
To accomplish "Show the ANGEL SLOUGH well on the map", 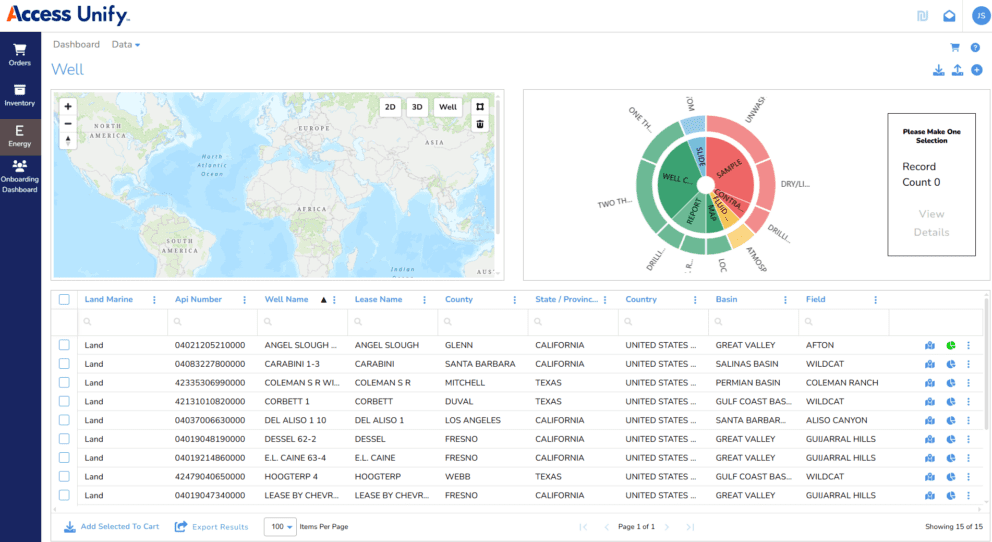I will coord(931,345).
